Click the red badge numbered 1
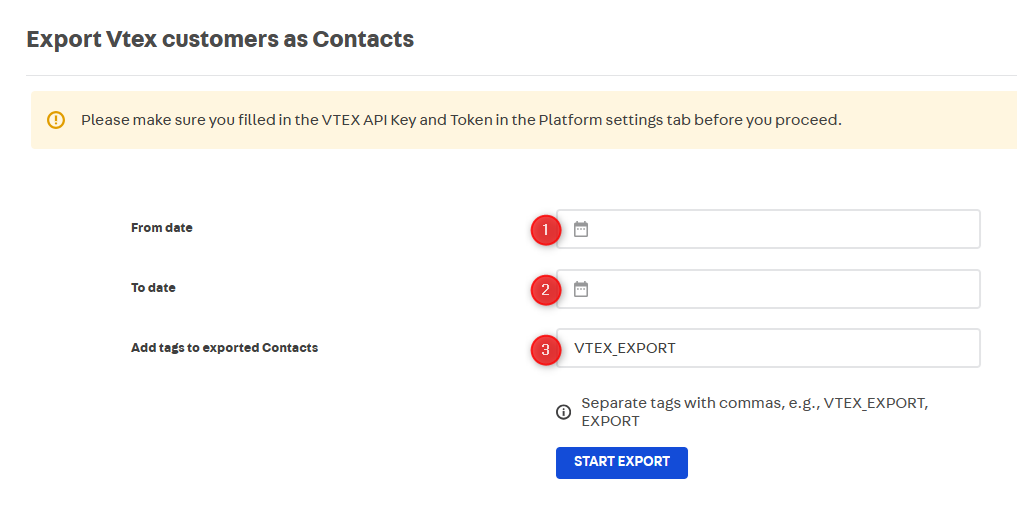 [x=545, y=230]
